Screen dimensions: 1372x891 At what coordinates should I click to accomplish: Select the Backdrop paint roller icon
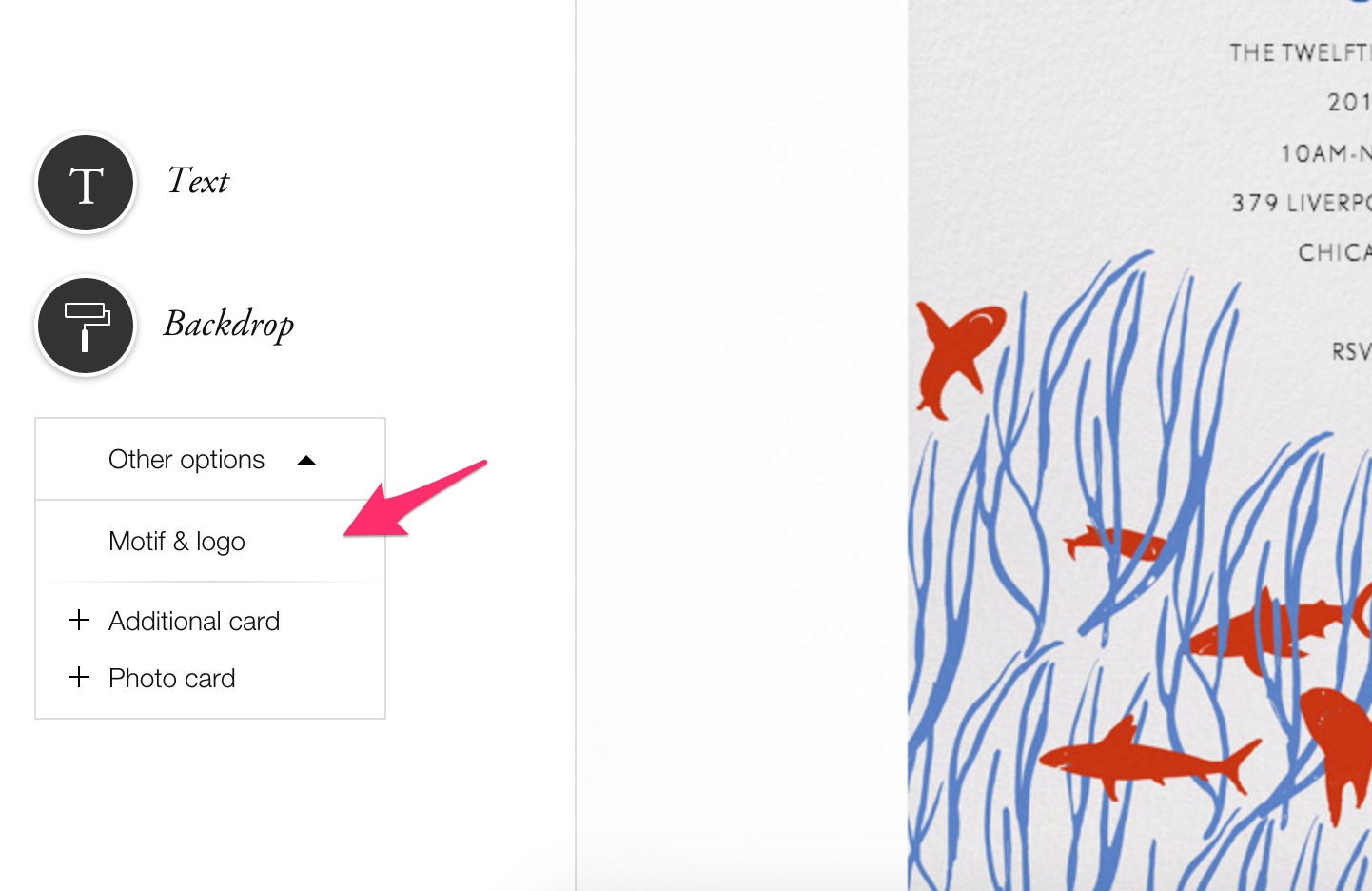[x=86, y=326]
